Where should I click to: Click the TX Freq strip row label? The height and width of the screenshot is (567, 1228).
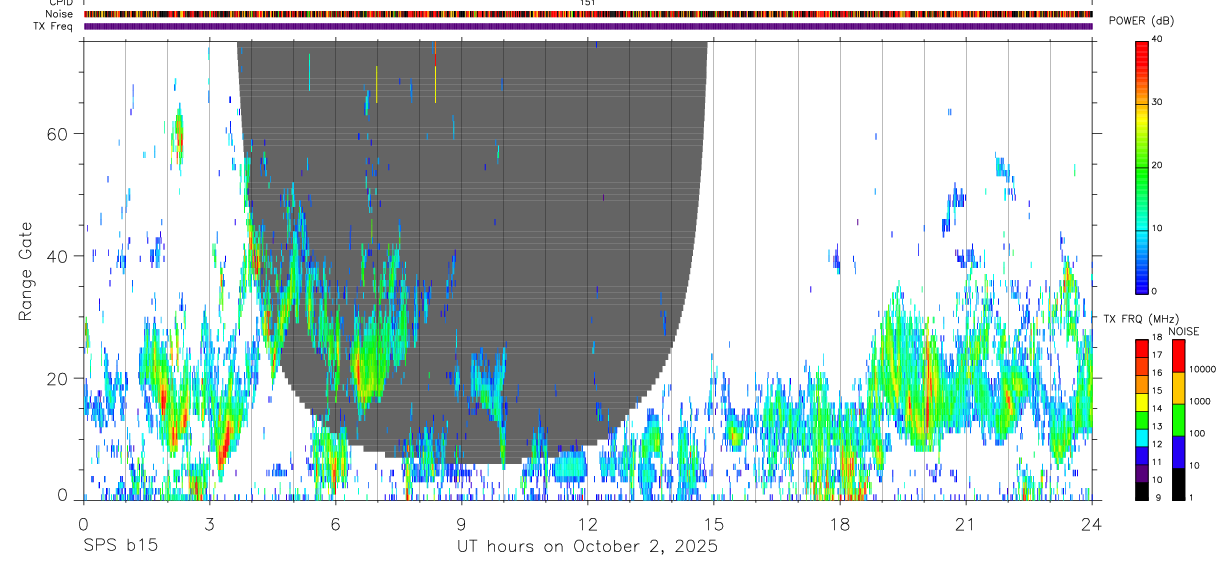coord(54,26)
